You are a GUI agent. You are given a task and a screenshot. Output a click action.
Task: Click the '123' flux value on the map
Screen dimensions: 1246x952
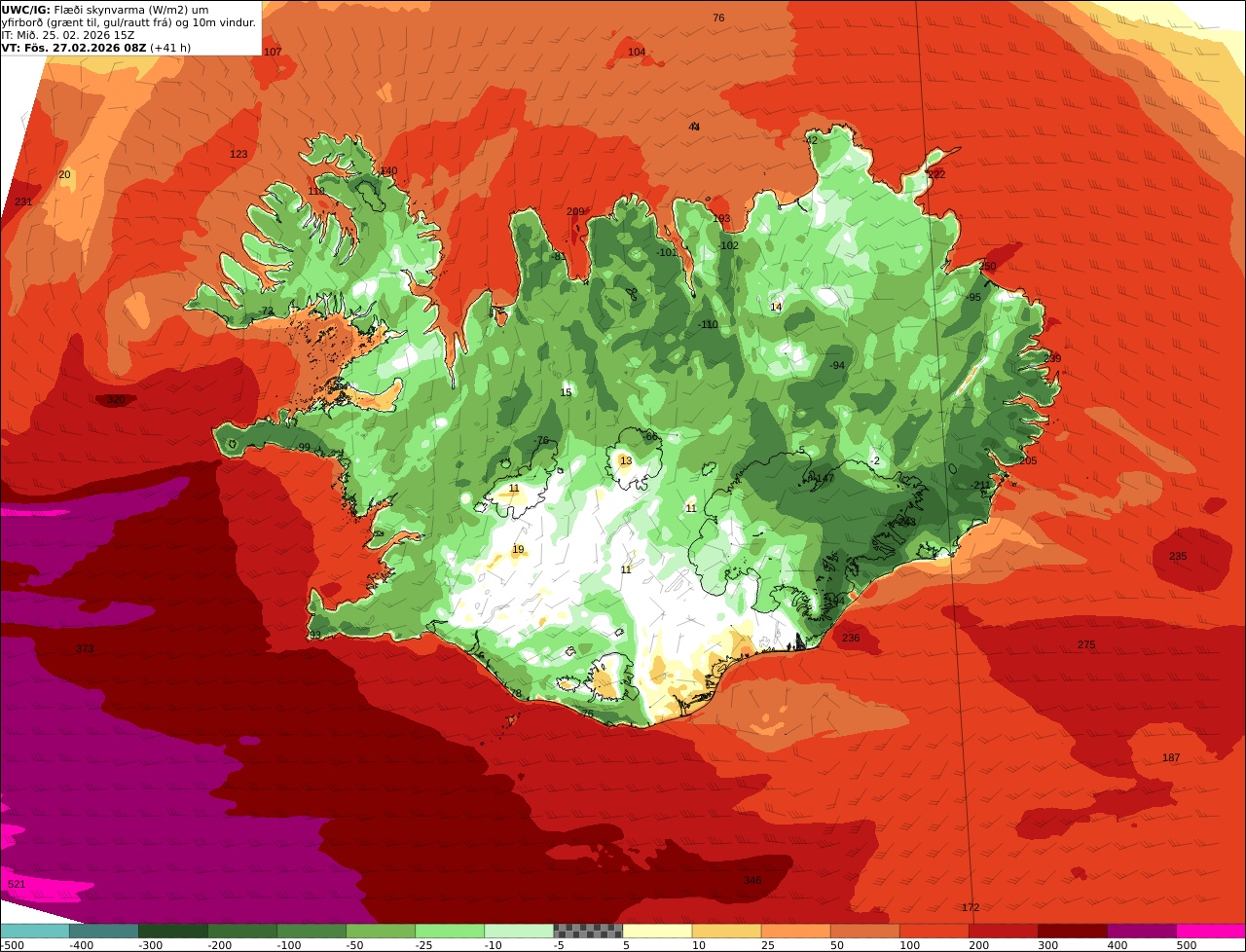coord(238,154)
